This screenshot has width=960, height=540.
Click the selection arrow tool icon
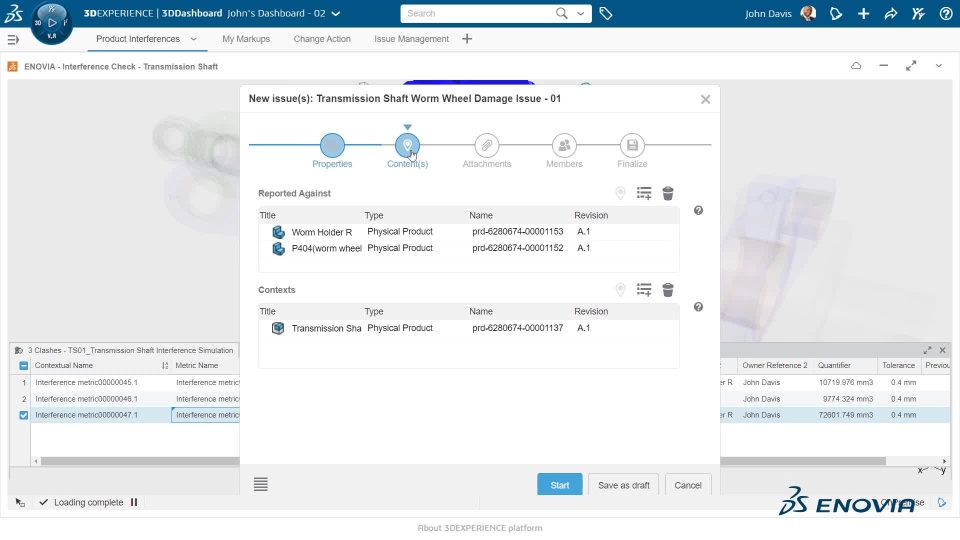point(20,503)
